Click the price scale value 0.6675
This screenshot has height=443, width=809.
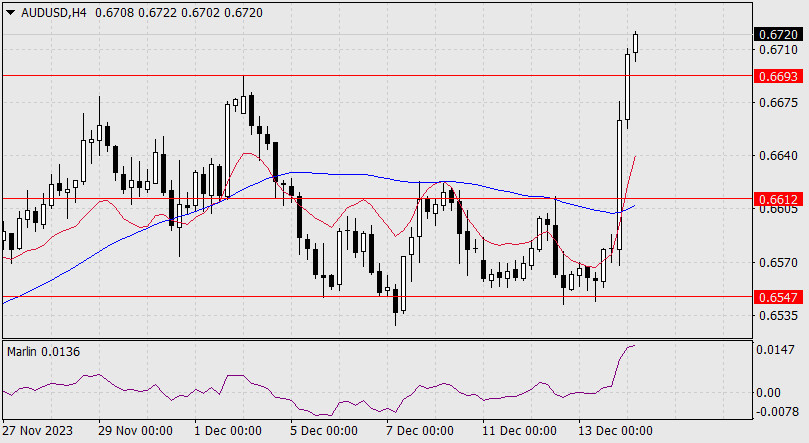pyautogui.click(x=778, y=103)
